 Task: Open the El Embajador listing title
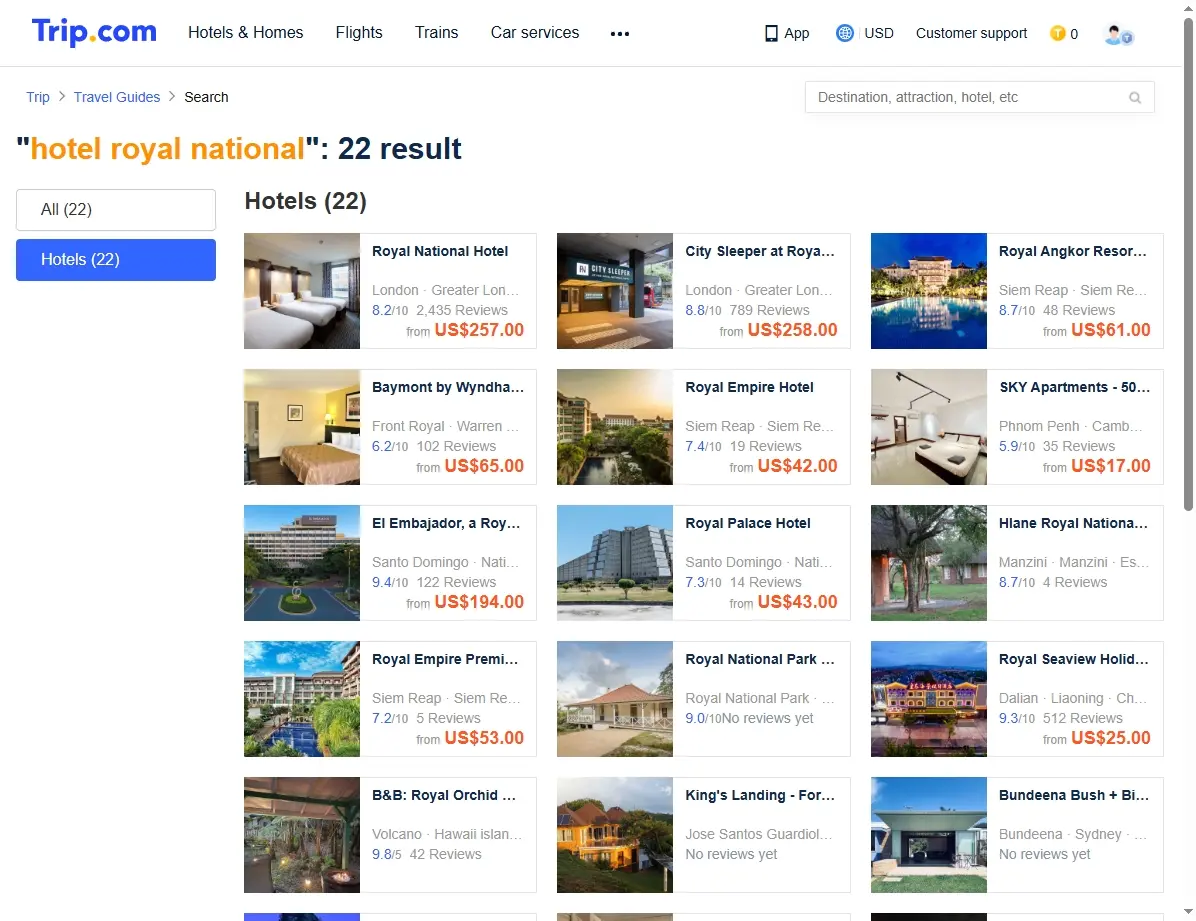(x=445, y=523)
